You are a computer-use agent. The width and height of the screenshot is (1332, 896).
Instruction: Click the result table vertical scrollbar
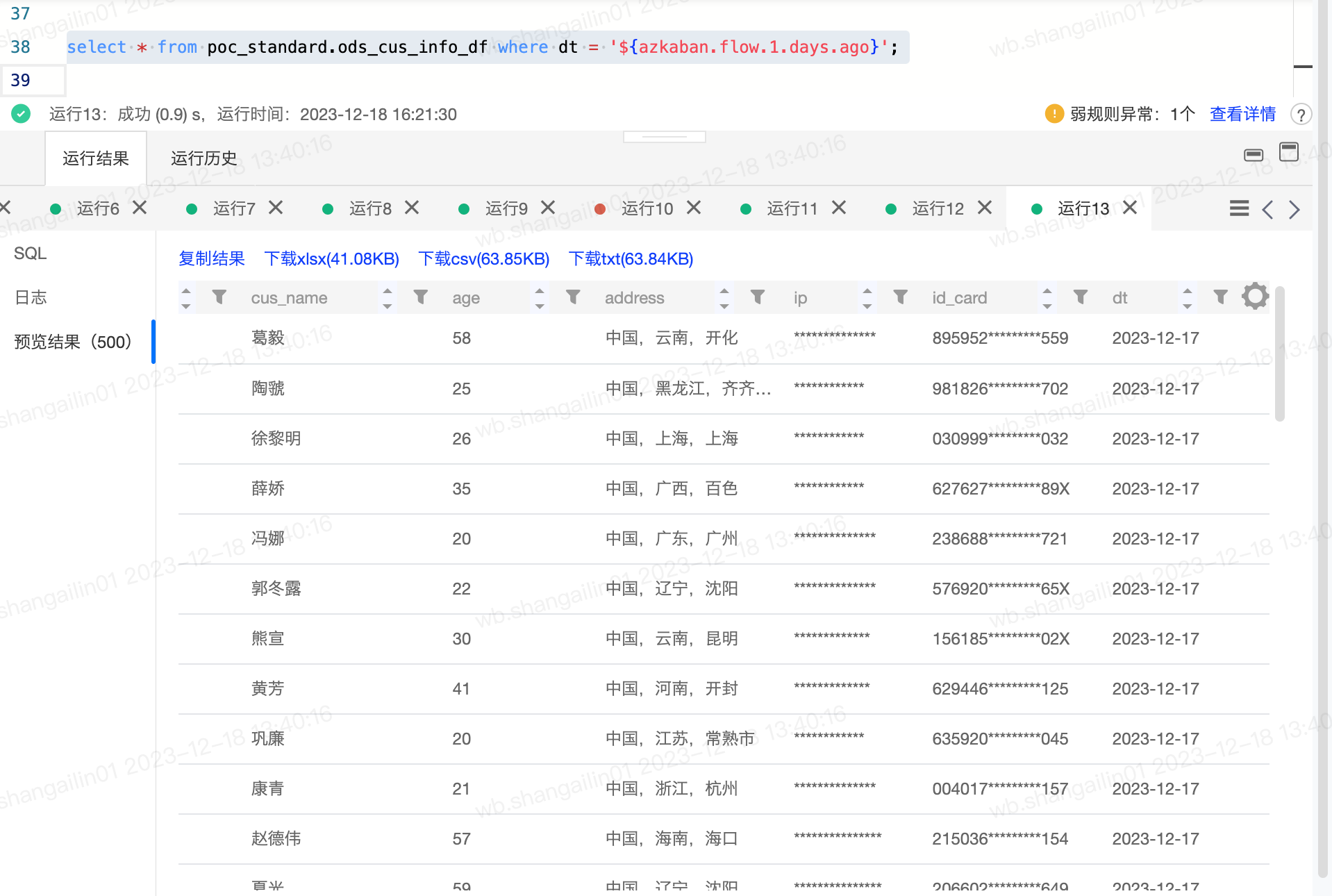1279,354
